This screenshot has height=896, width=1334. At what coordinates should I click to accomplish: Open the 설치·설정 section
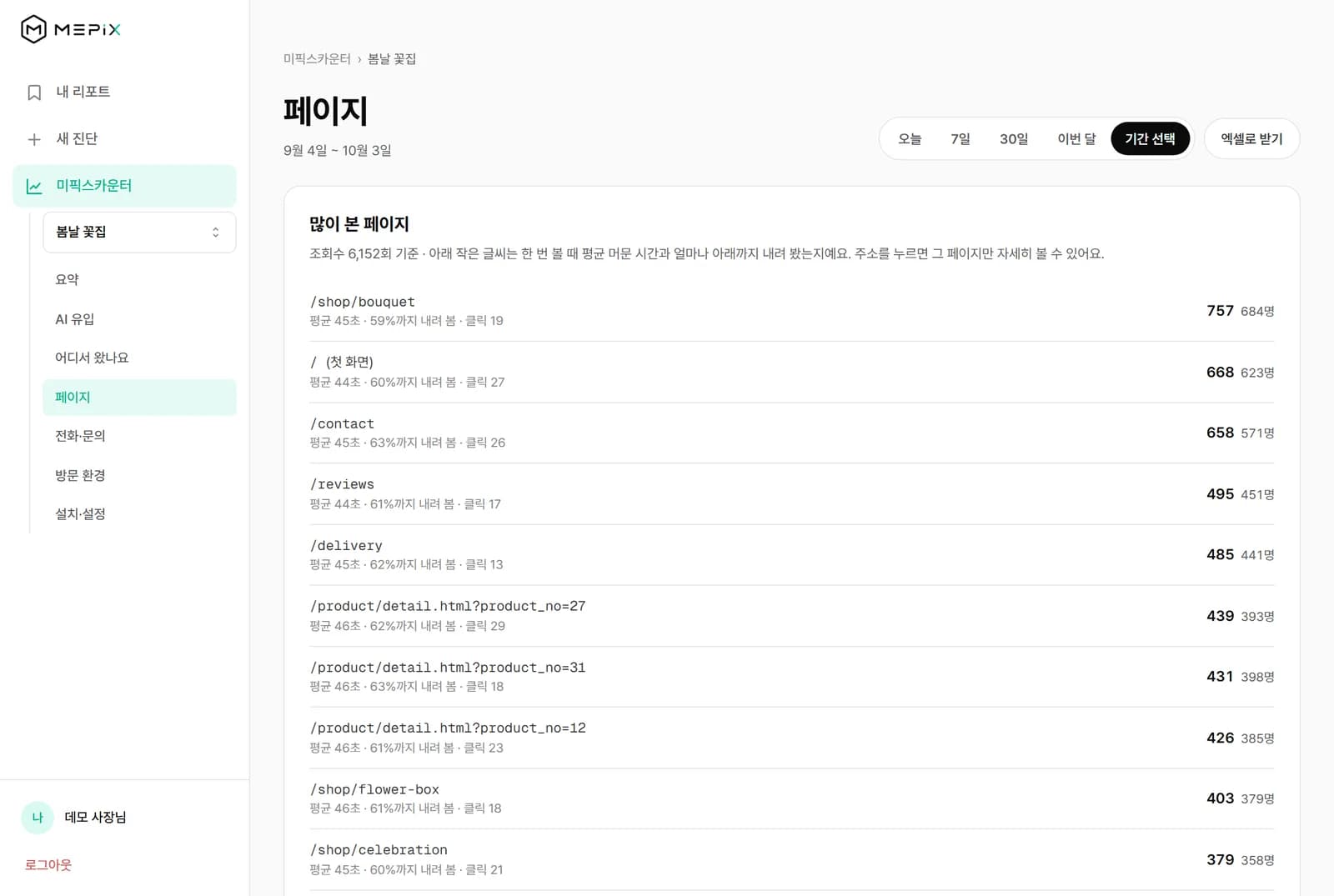coord(139,514)
